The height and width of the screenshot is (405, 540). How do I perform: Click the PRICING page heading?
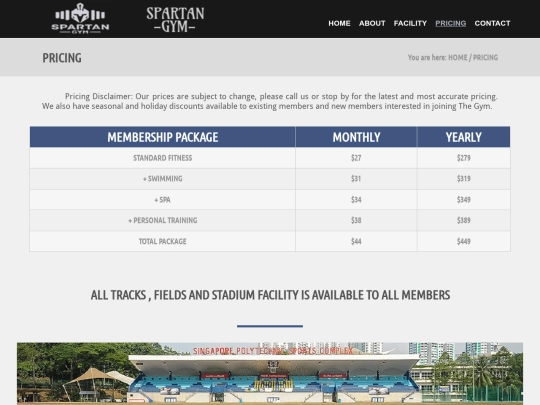[x=62, y=58]
